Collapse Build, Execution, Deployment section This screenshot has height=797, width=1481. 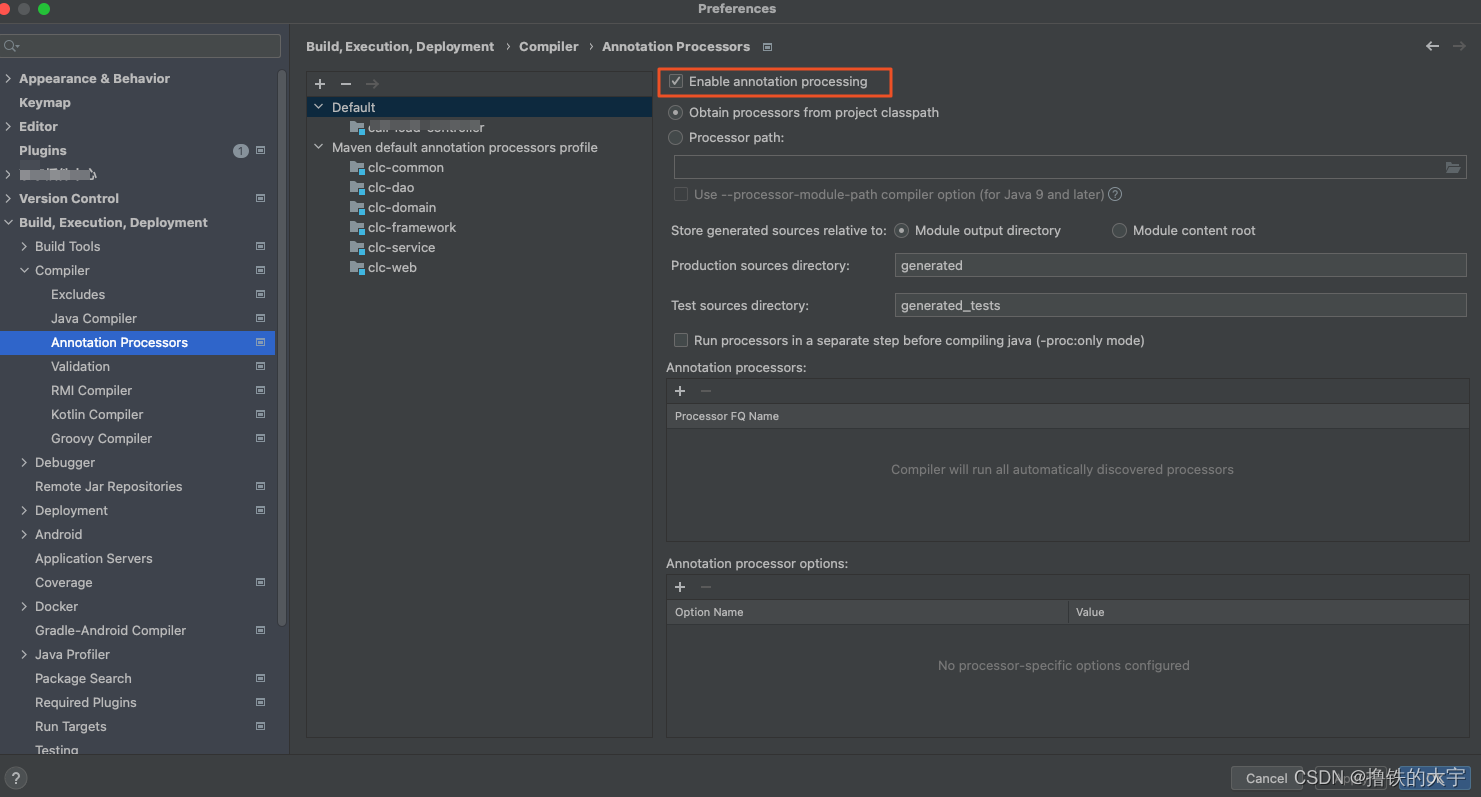tap(9, 223)
